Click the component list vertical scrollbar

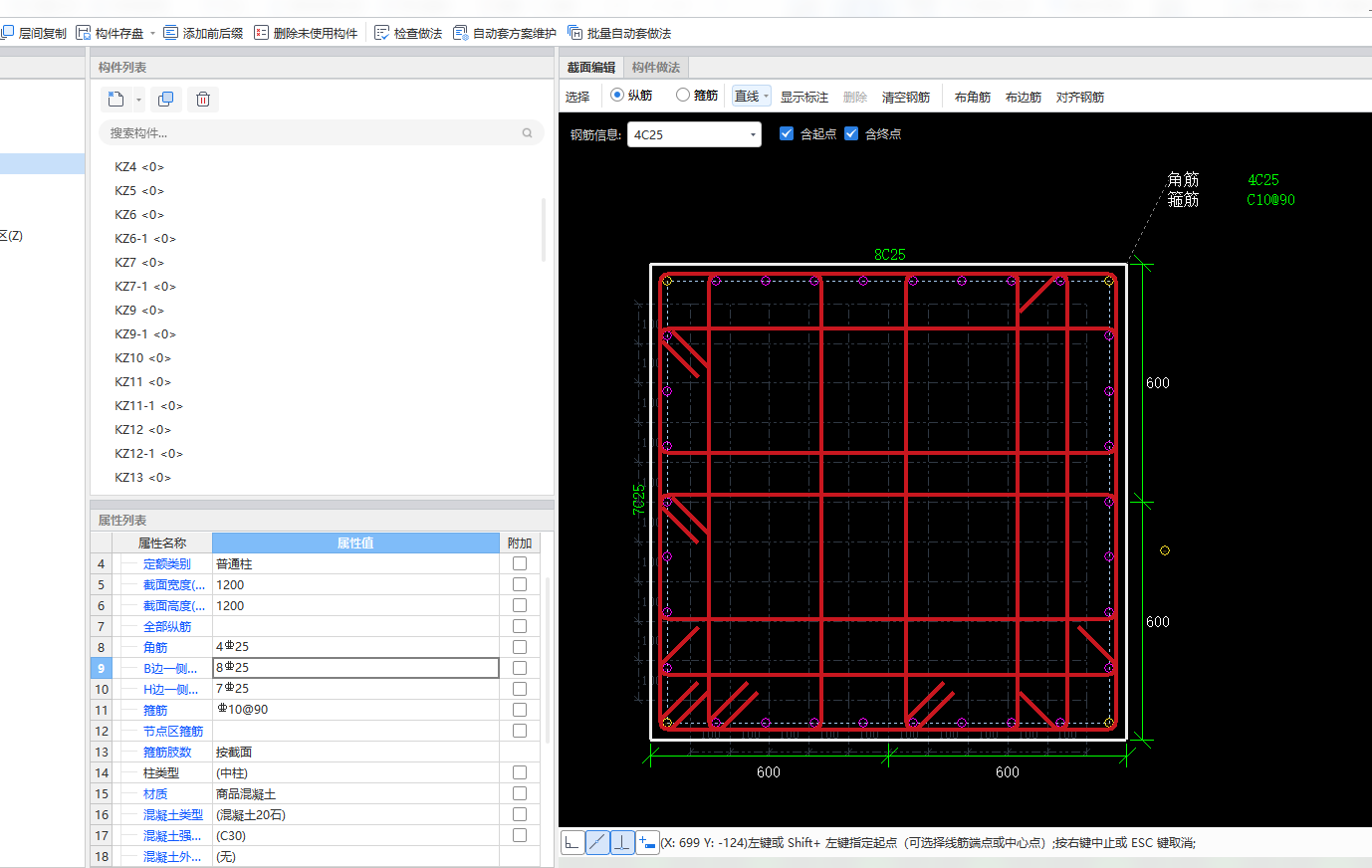[x=544, y=230]
